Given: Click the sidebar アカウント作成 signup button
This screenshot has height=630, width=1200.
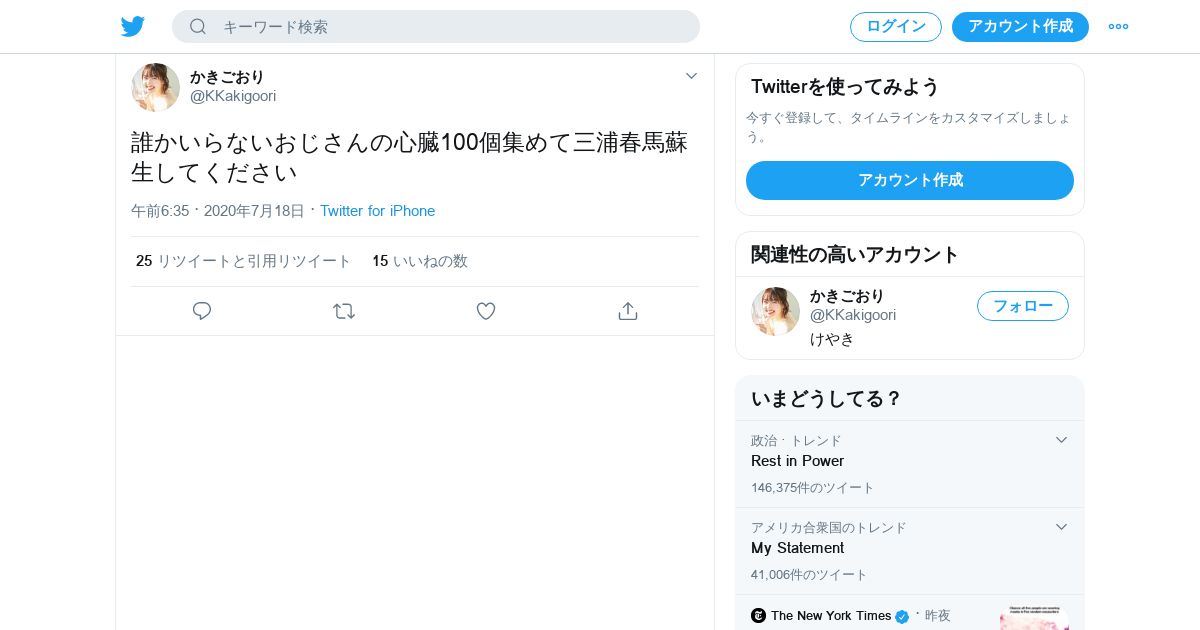Looking at the screenshot, I should (x=910, y=180).
